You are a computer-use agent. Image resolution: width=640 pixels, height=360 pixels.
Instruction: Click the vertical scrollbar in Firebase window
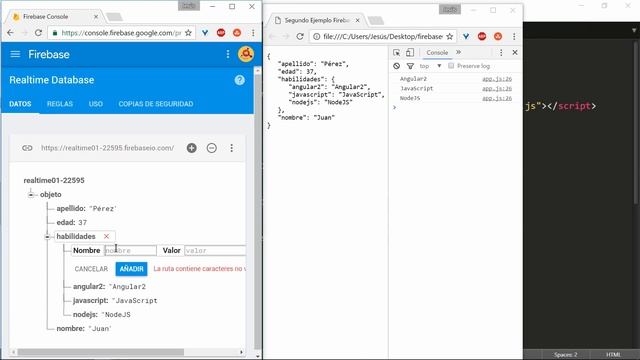coord(258,212)
